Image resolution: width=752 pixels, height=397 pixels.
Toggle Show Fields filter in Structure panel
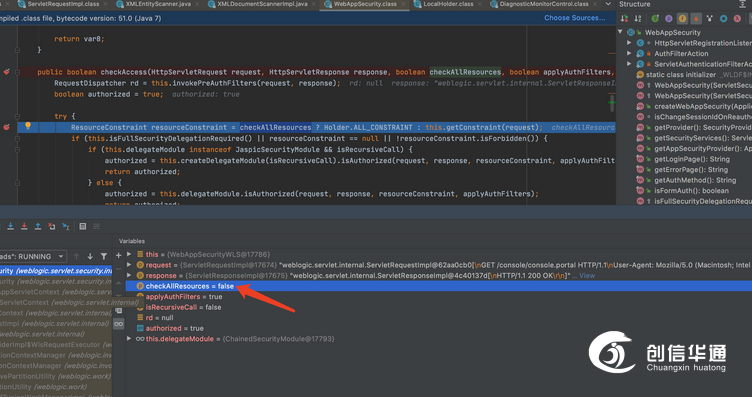682,19
